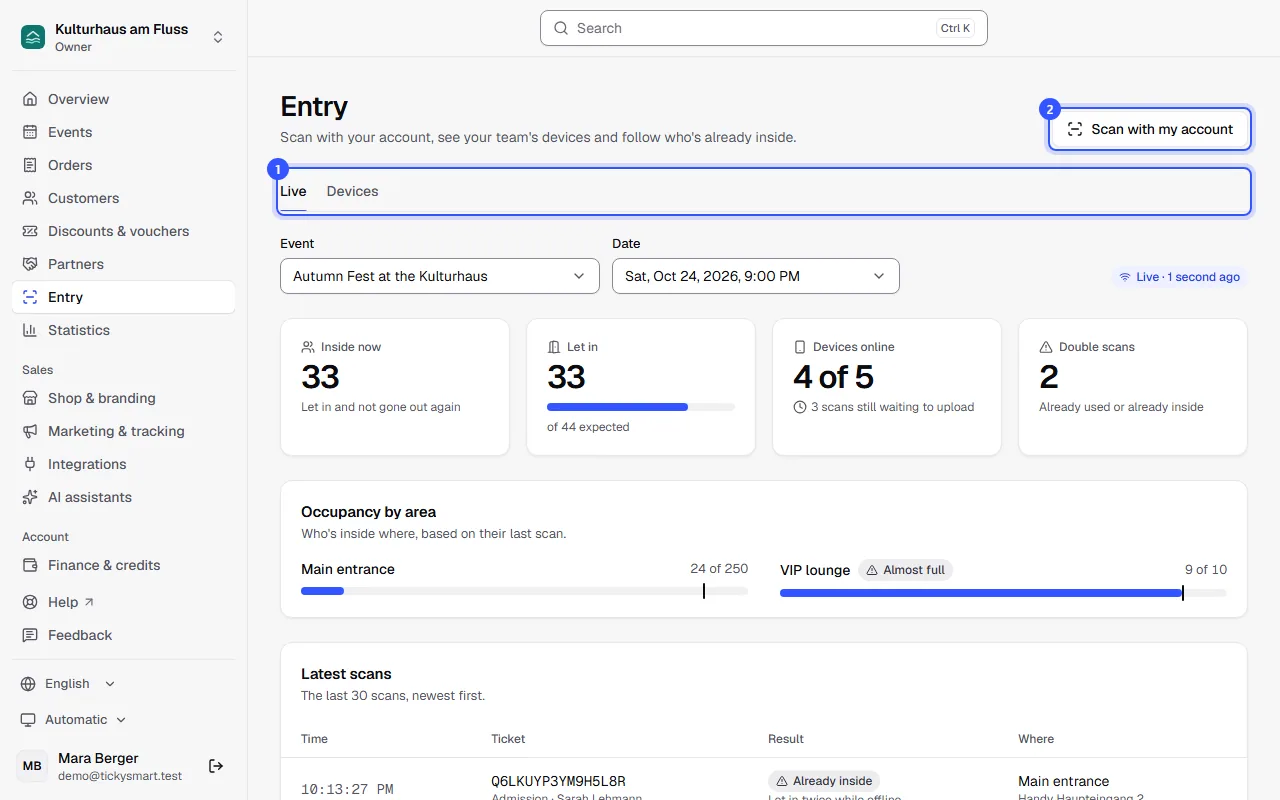Open Statistics in the sidebar
1280x800 pixels.
point(124,330)
